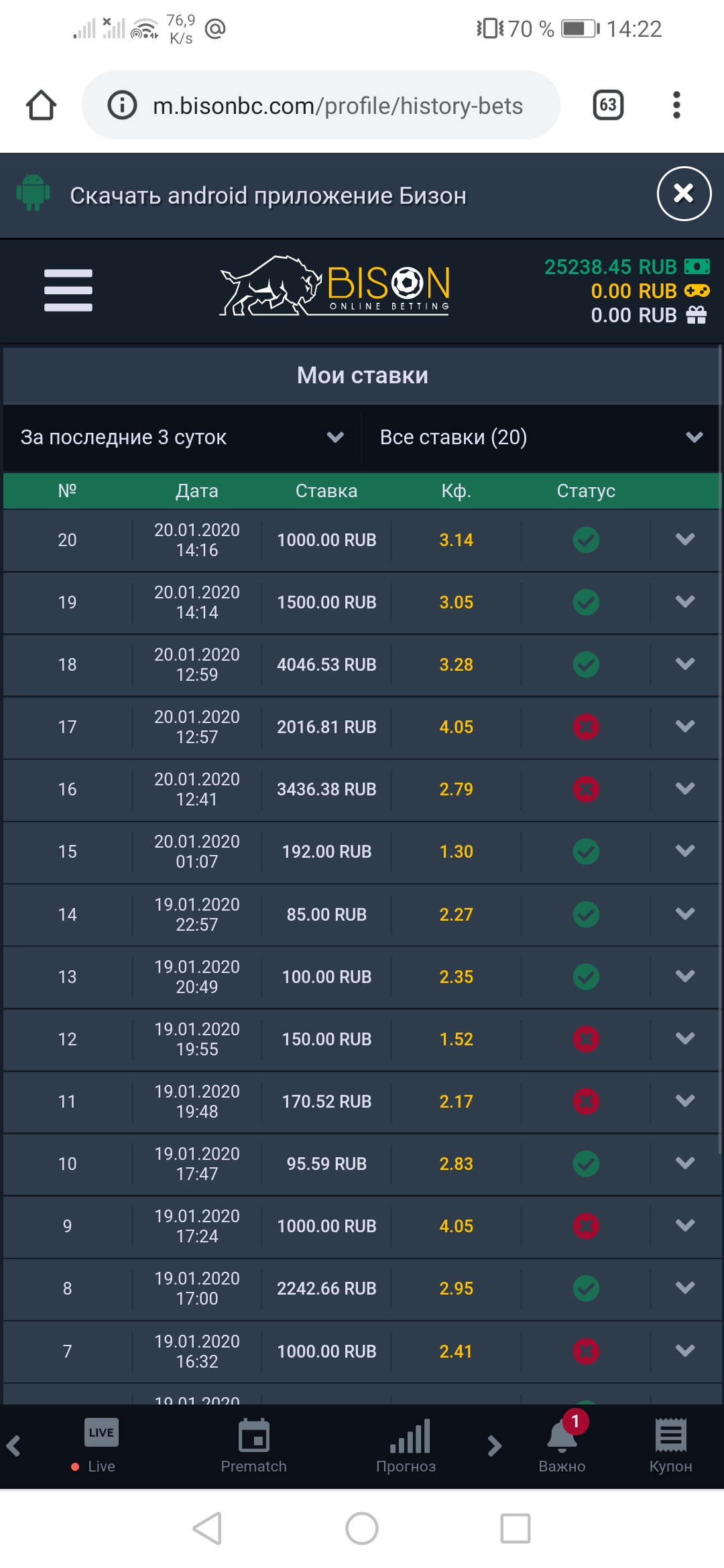Image resolution: width=724 pixels, height=1568 pixels.
Task: Expand bet number 10 details
Action: tap(685, 1163)
